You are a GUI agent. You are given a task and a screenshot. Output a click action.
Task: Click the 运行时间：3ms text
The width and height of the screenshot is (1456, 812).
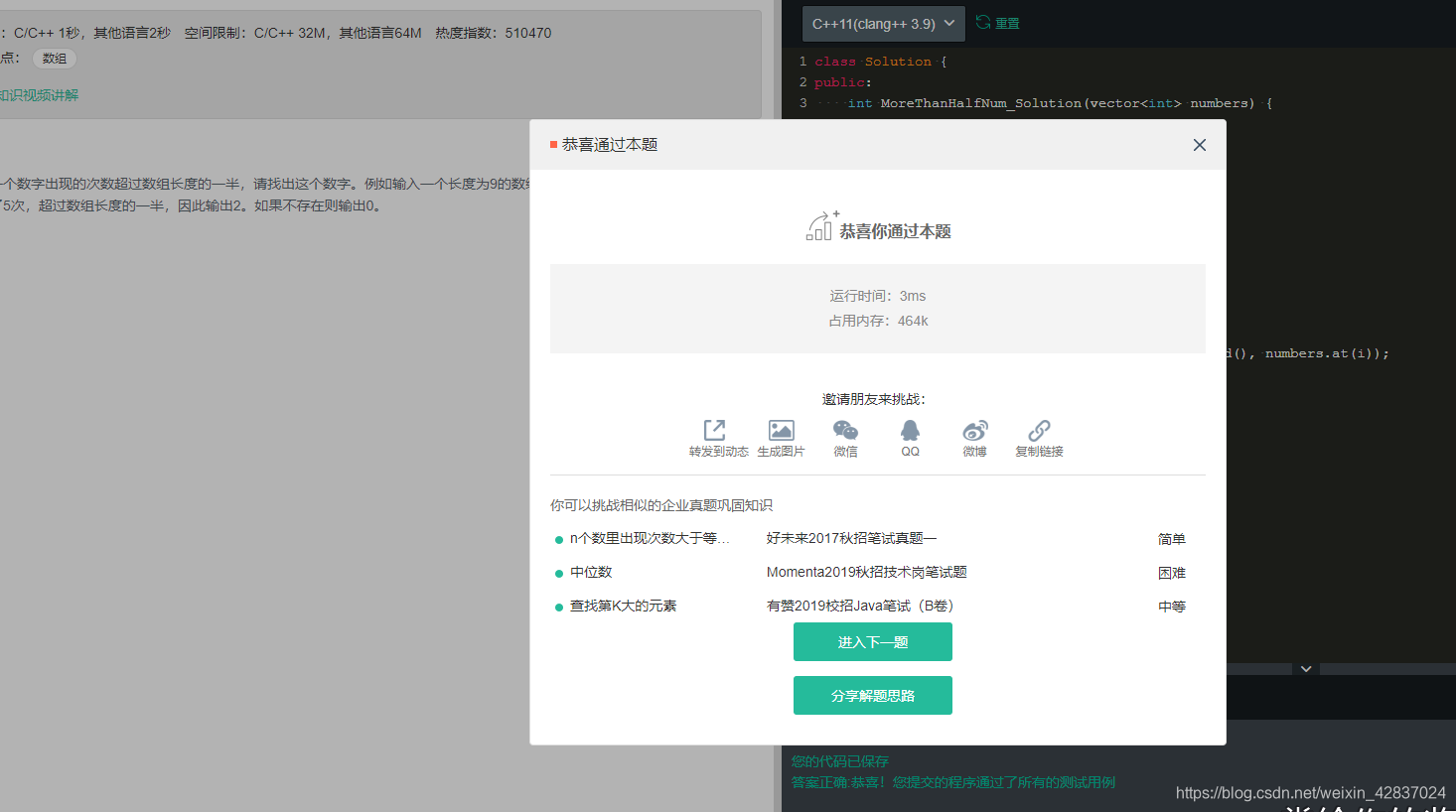(878, 296)
